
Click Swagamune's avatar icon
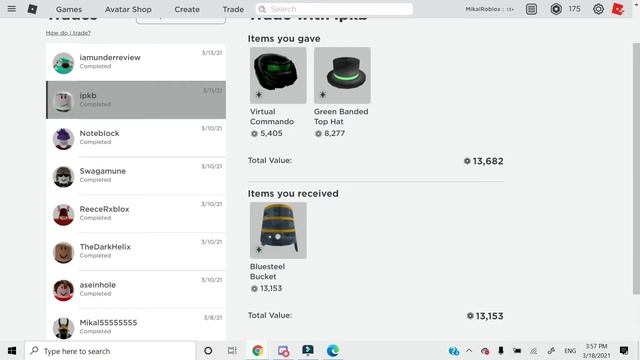tap(63, 177)
